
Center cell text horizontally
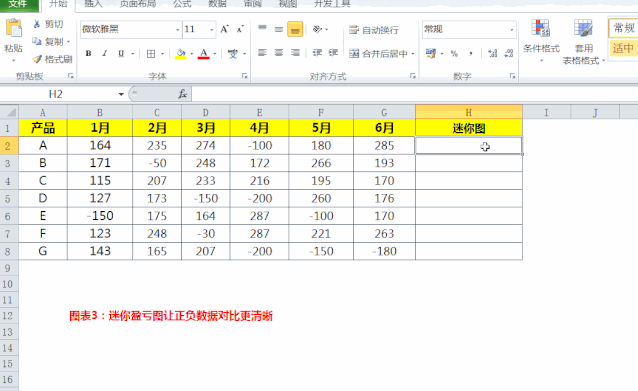pyautogui.click(x=279, y=53)
